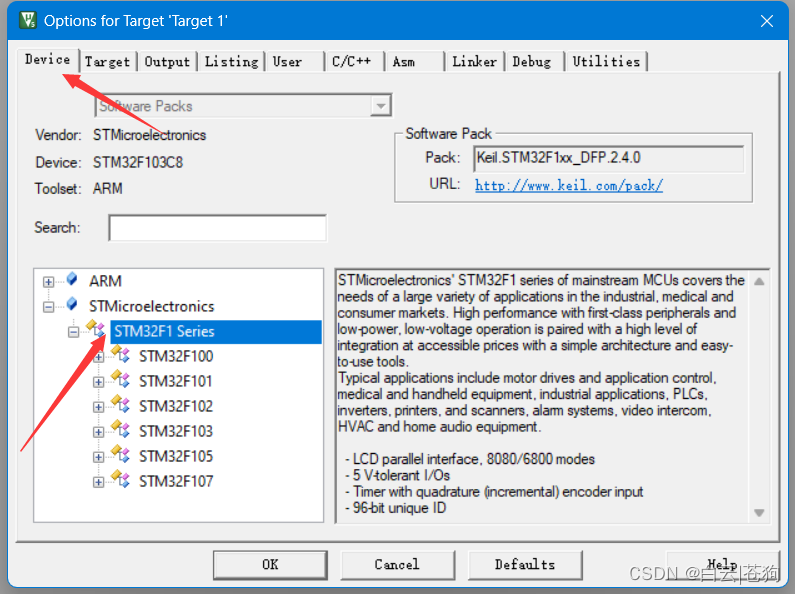The height and width of the screenshot is (594, 795).
Task: Click the STMicroelectronics vendor icon in tree
Action: (x=72, y=304)
